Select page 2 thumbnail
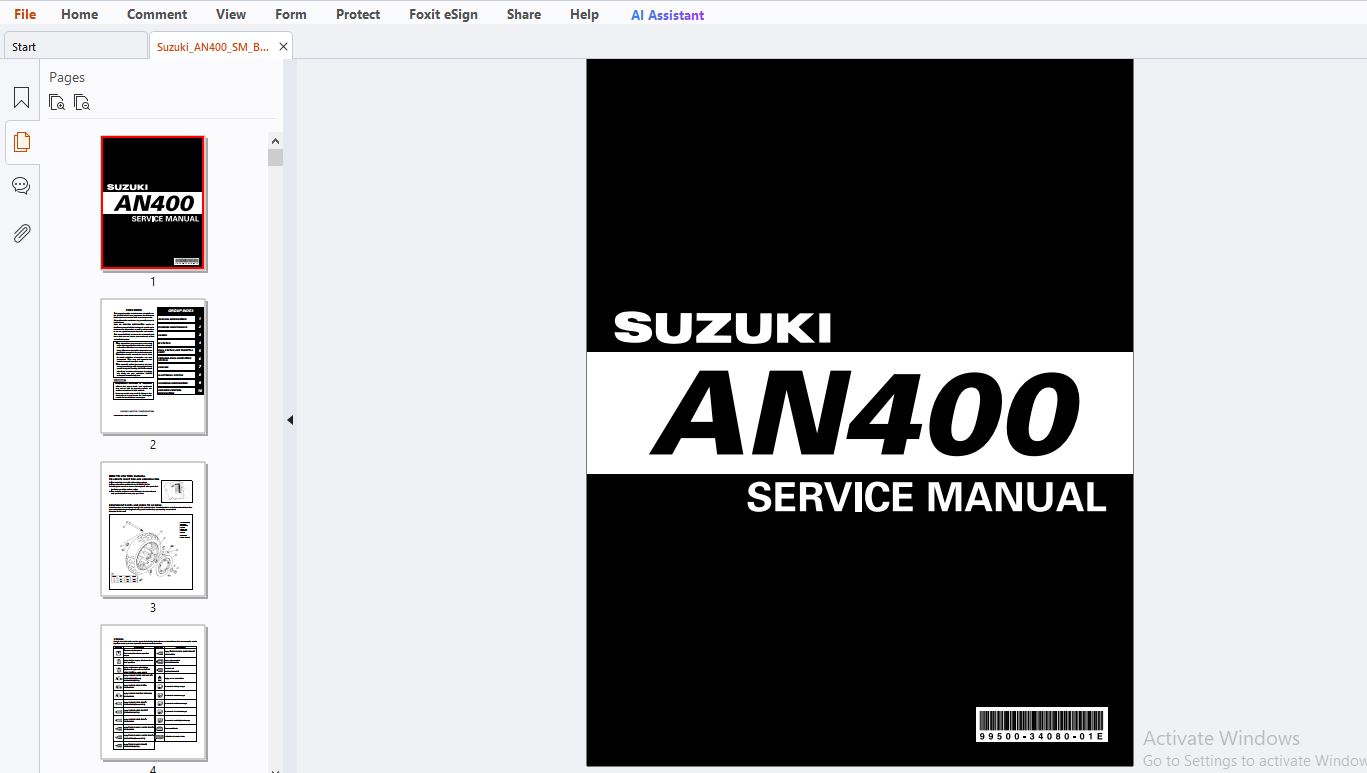1367x773 pixels. (x=153, y=366)
